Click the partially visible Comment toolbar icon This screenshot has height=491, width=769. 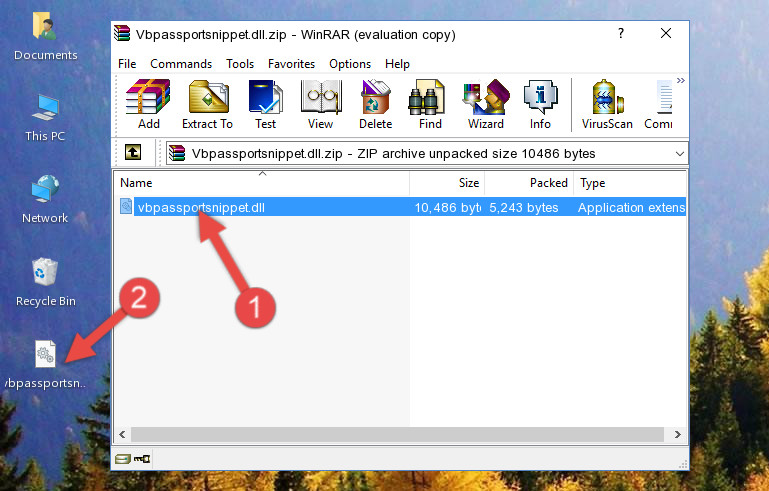(659, 104)
